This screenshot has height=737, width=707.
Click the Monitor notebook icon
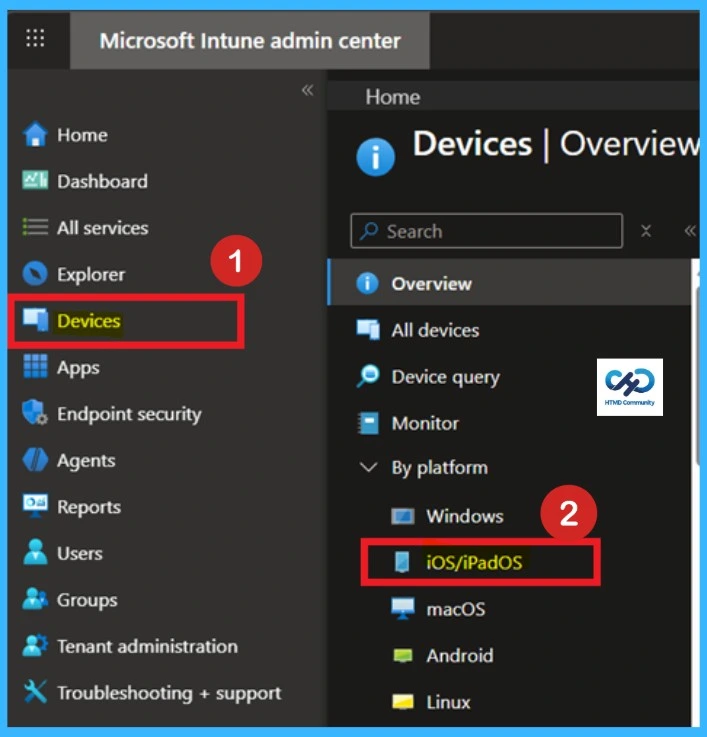pyautogui.click(x=368, y=423)
